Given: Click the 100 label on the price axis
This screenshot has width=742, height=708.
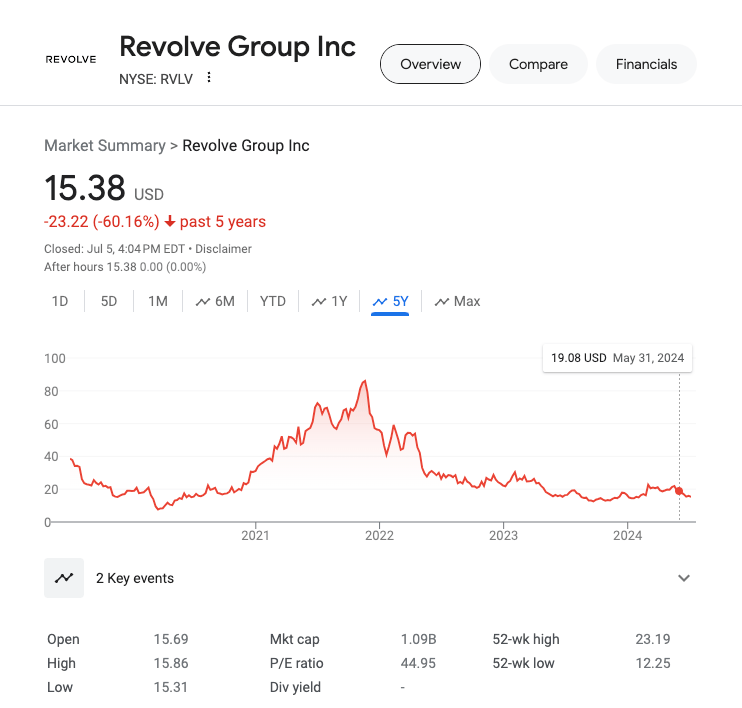Looking at the screenshot, I should tap(55, 358).
